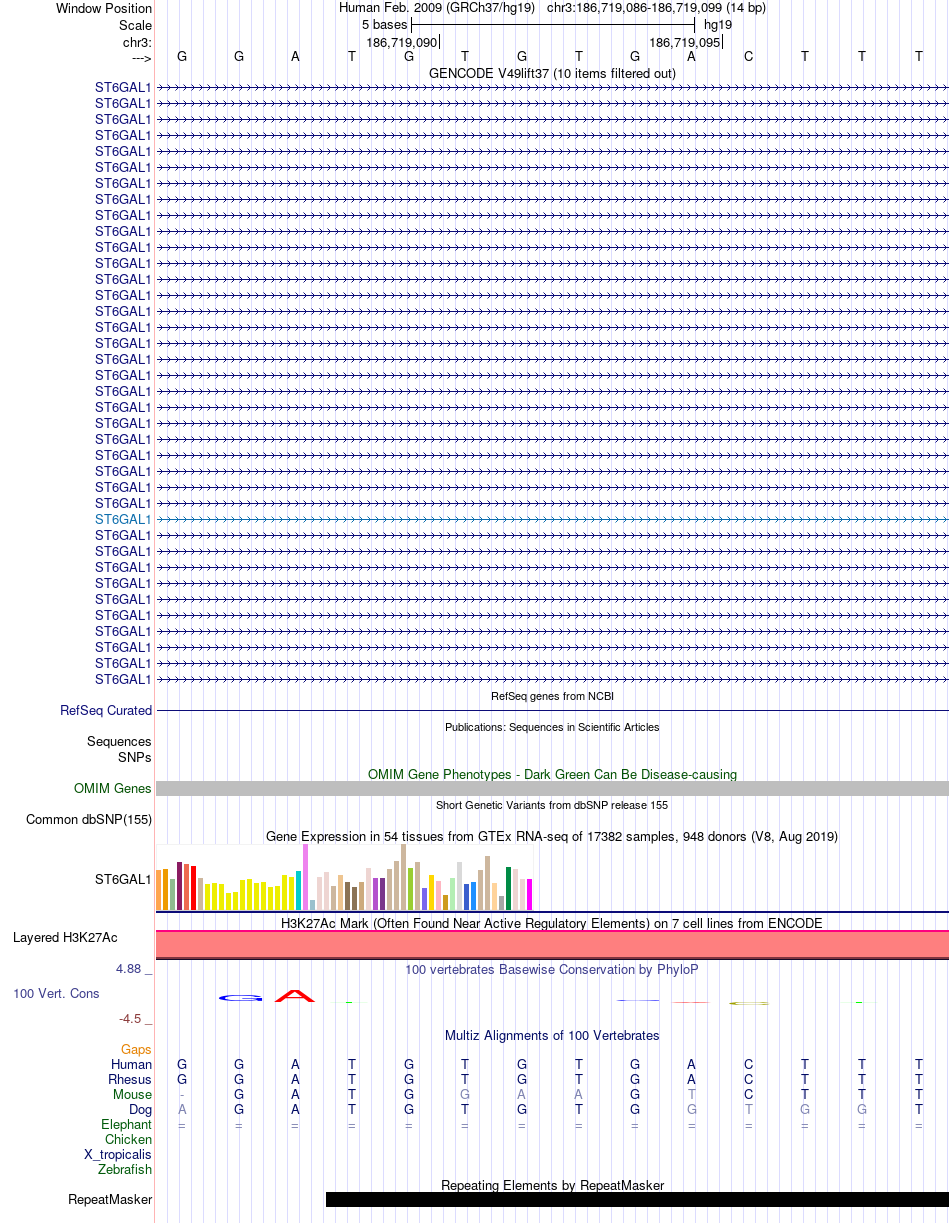
Task: Click the Sequences track label
Action: (119, 742)
